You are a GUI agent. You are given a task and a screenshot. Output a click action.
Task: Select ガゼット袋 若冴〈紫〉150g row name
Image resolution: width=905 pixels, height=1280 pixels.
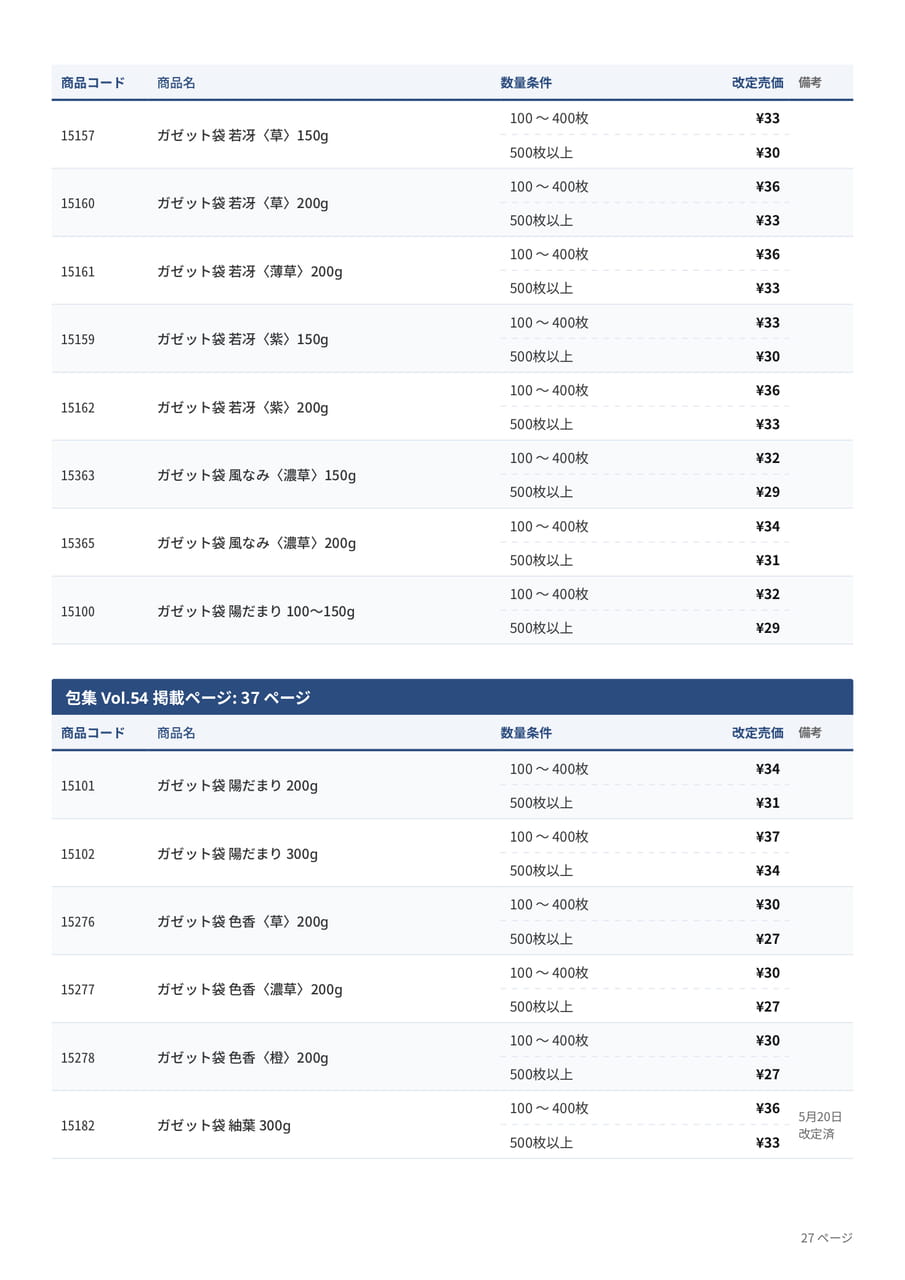click(x=242, y=339)
